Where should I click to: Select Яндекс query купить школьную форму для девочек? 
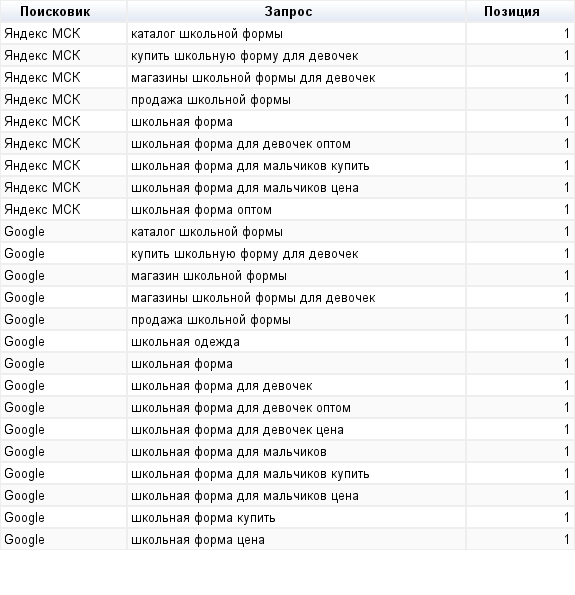[x=245, y=56]
